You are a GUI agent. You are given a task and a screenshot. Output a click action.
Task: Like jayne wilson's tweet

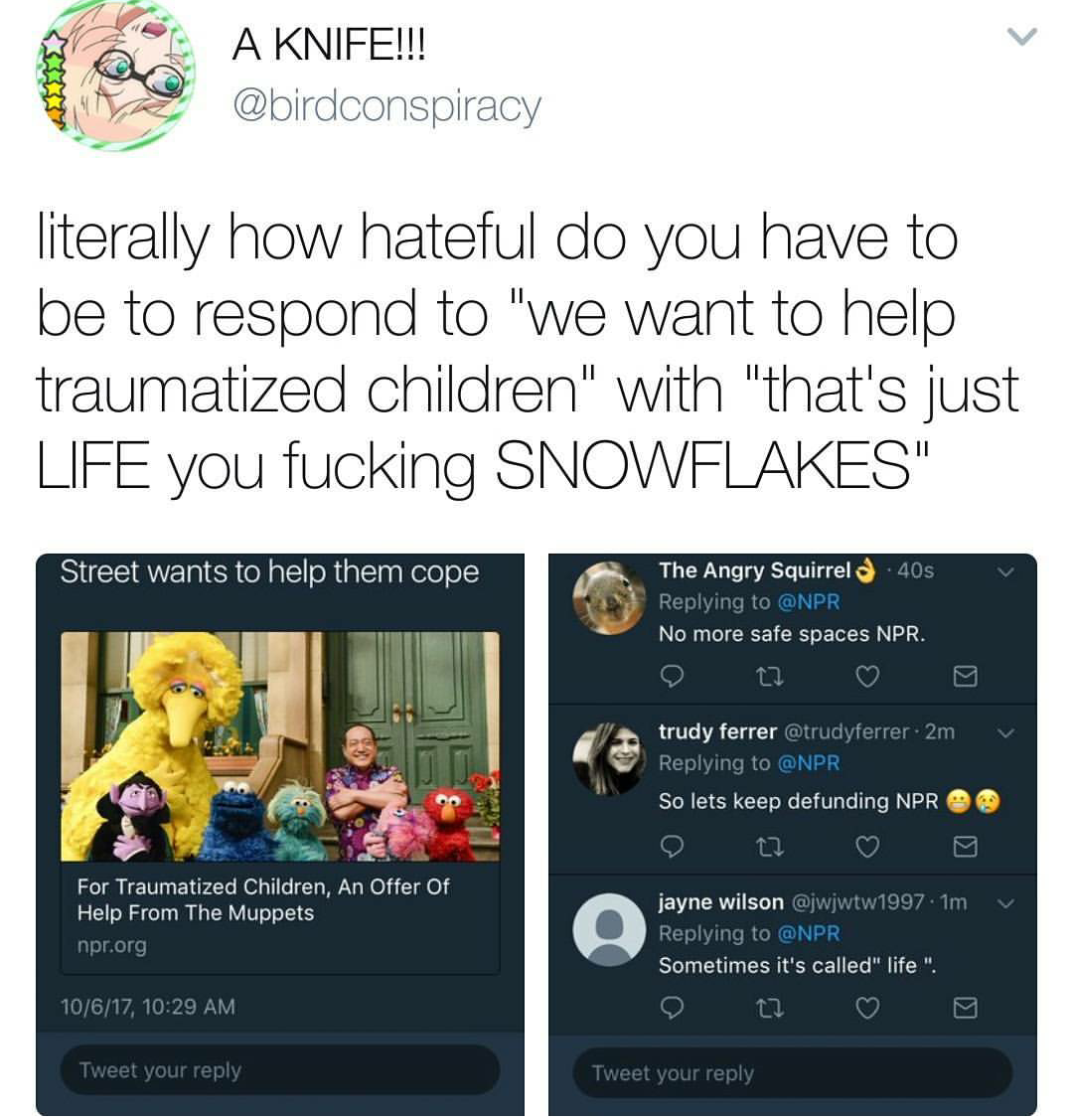click(x=867, y=1008)
